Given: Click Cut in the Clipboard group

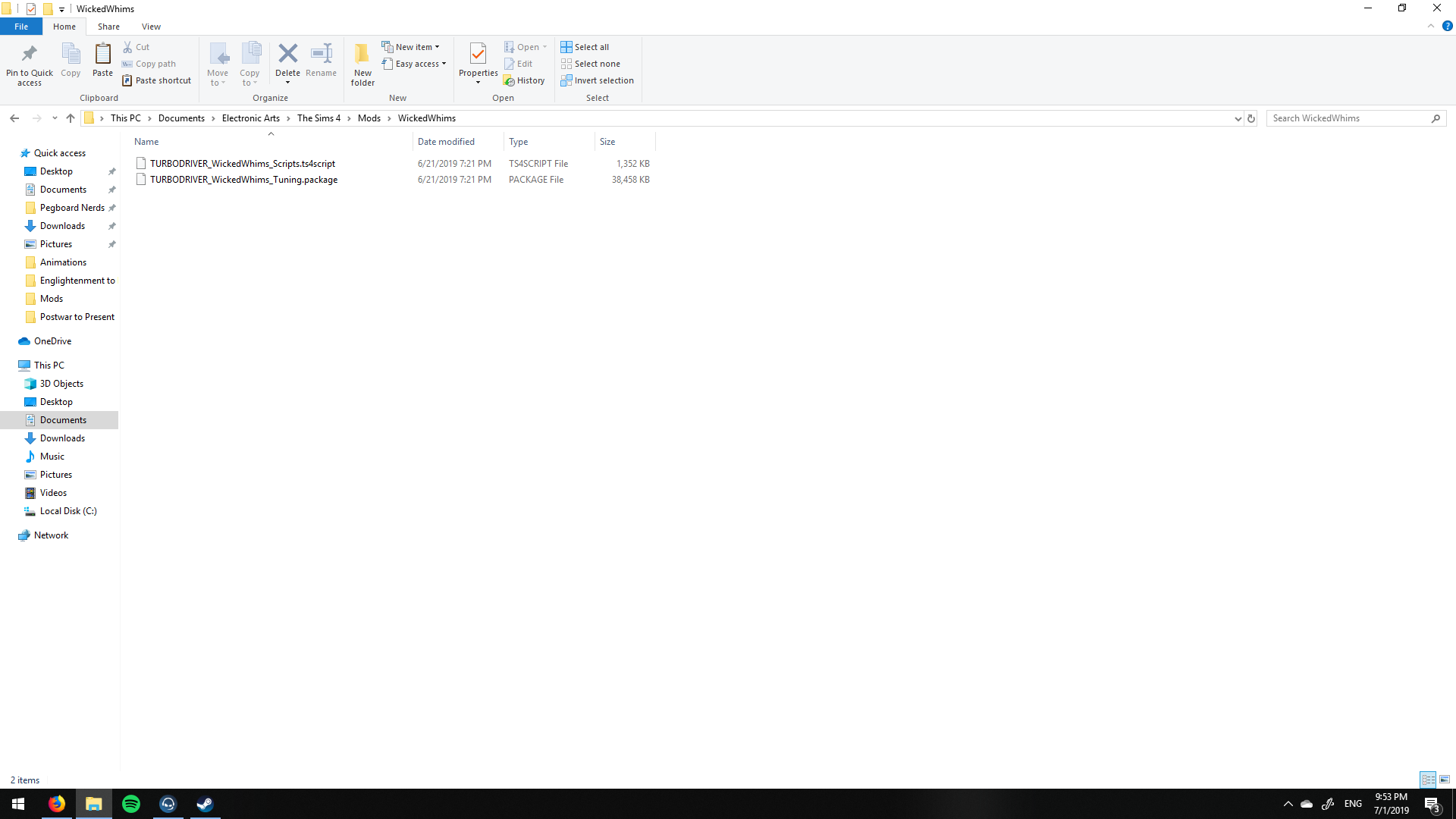Looking at the screenshot, I should click(x=136, y=47).
